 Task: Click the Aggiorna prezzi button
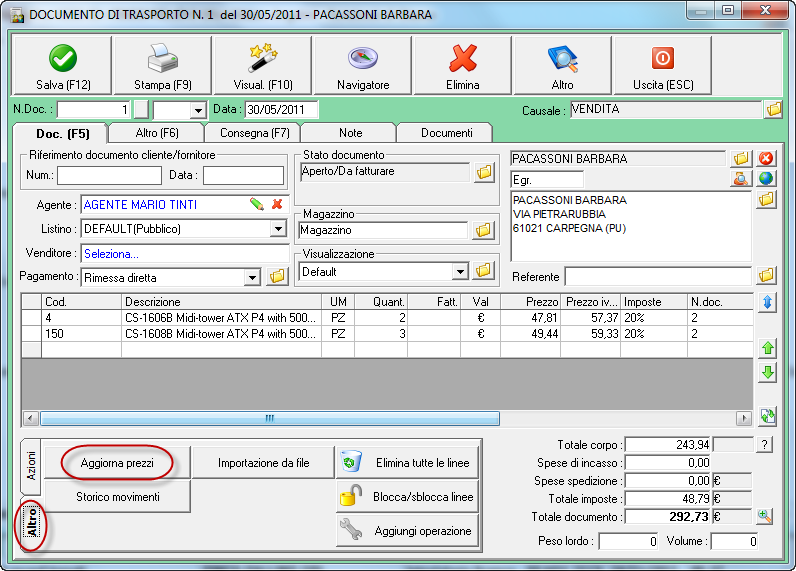(x=116, y=463)
